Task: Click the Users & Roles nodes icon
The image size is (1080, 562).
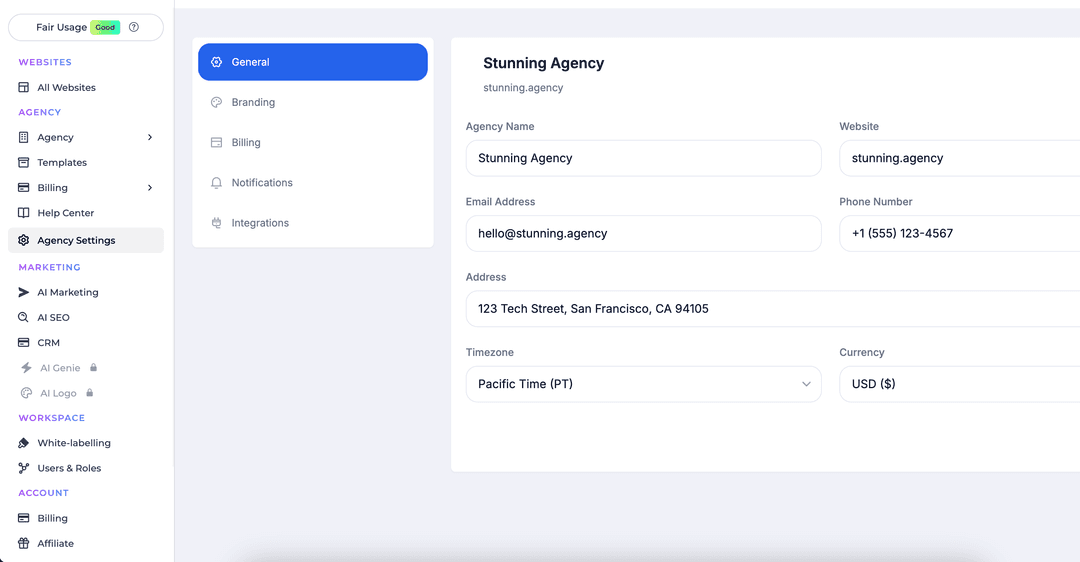Action: (23, 468)
